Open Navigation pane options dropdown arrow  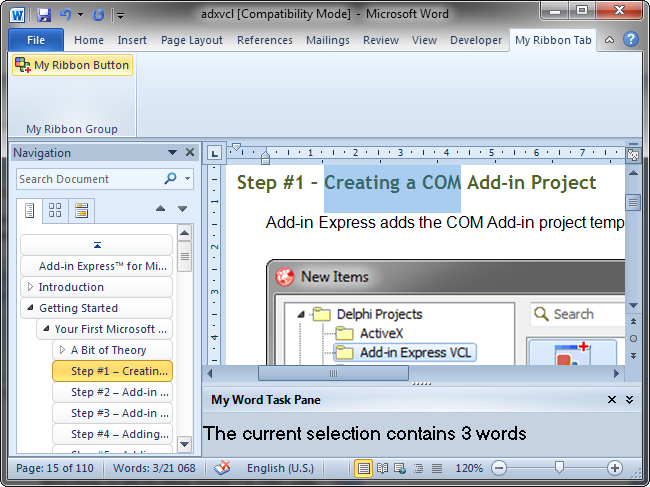pos(172,153)
